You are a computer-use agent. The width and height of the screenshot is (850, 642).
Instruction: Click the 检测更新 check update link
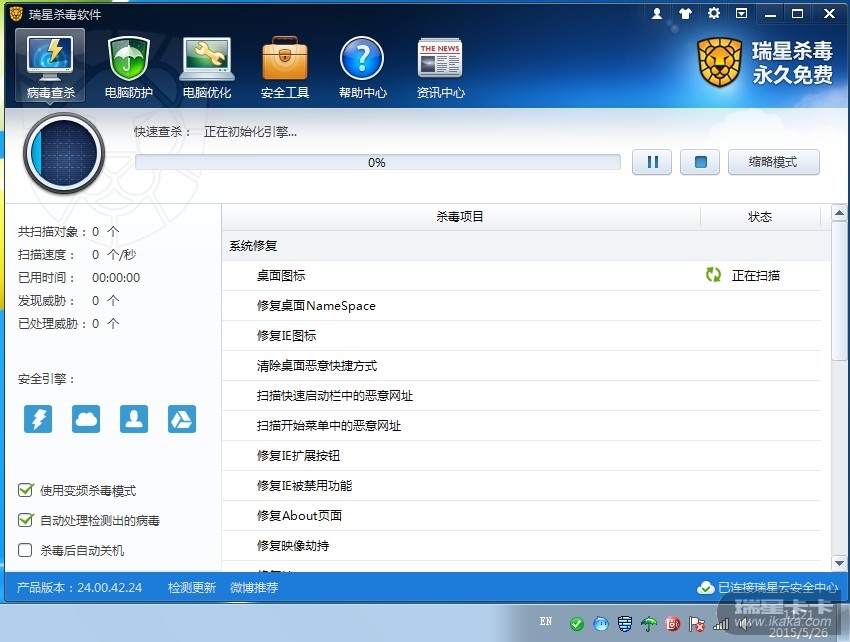[x=192, y=588]
